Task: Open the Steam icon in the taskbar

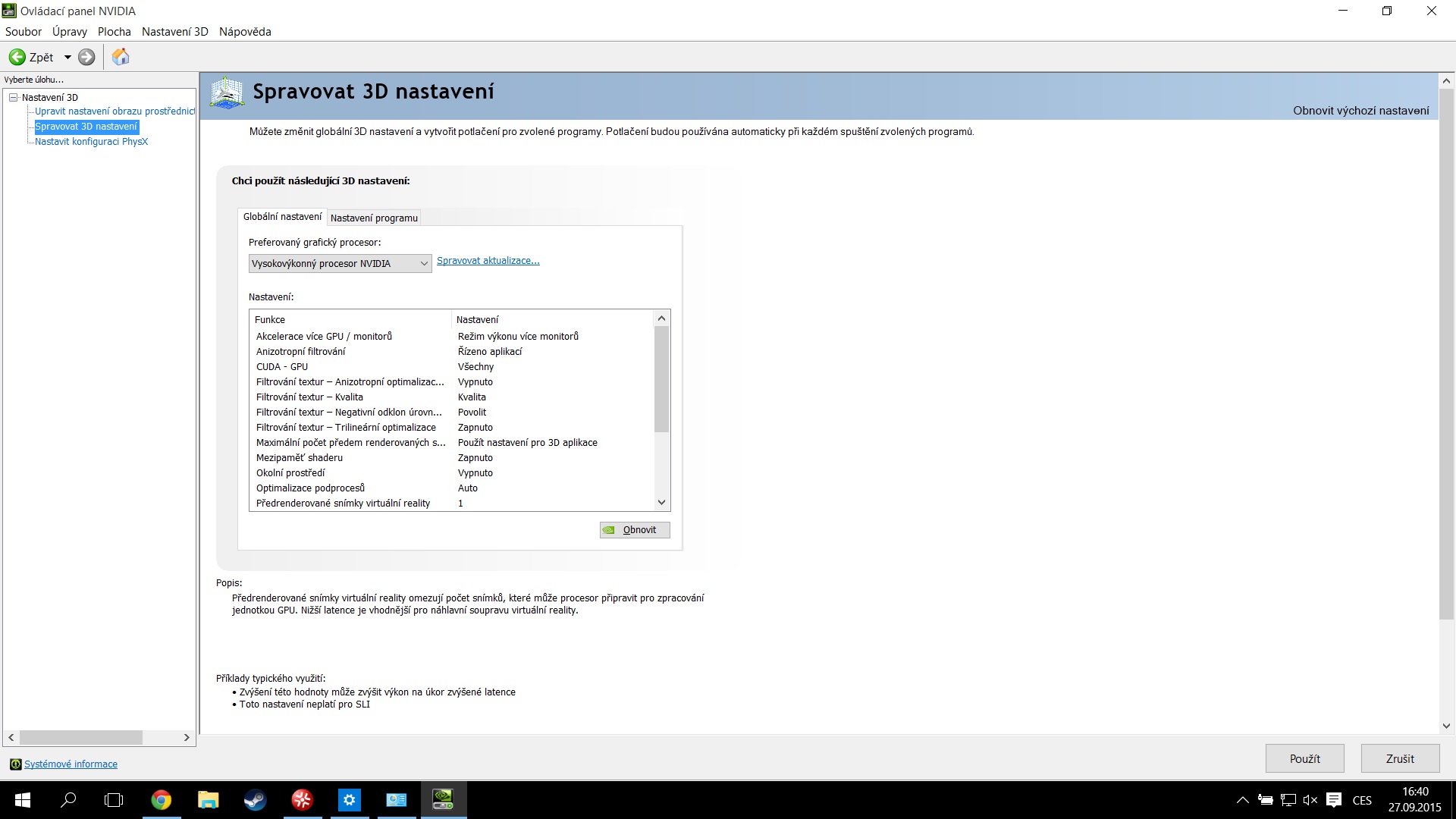Action: [x=255, y=799]
